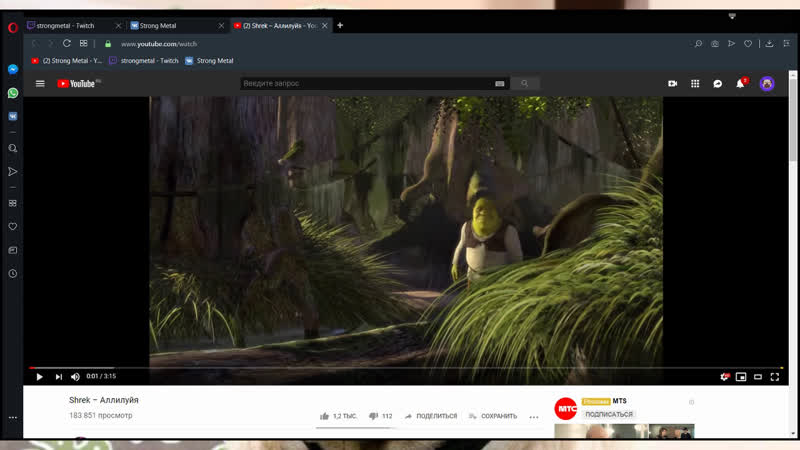Image resolution: width=800 pixels, height=450 pixels.
Task: Select the Shrek – Аллилуйя tab
Action: pos(279,26)
